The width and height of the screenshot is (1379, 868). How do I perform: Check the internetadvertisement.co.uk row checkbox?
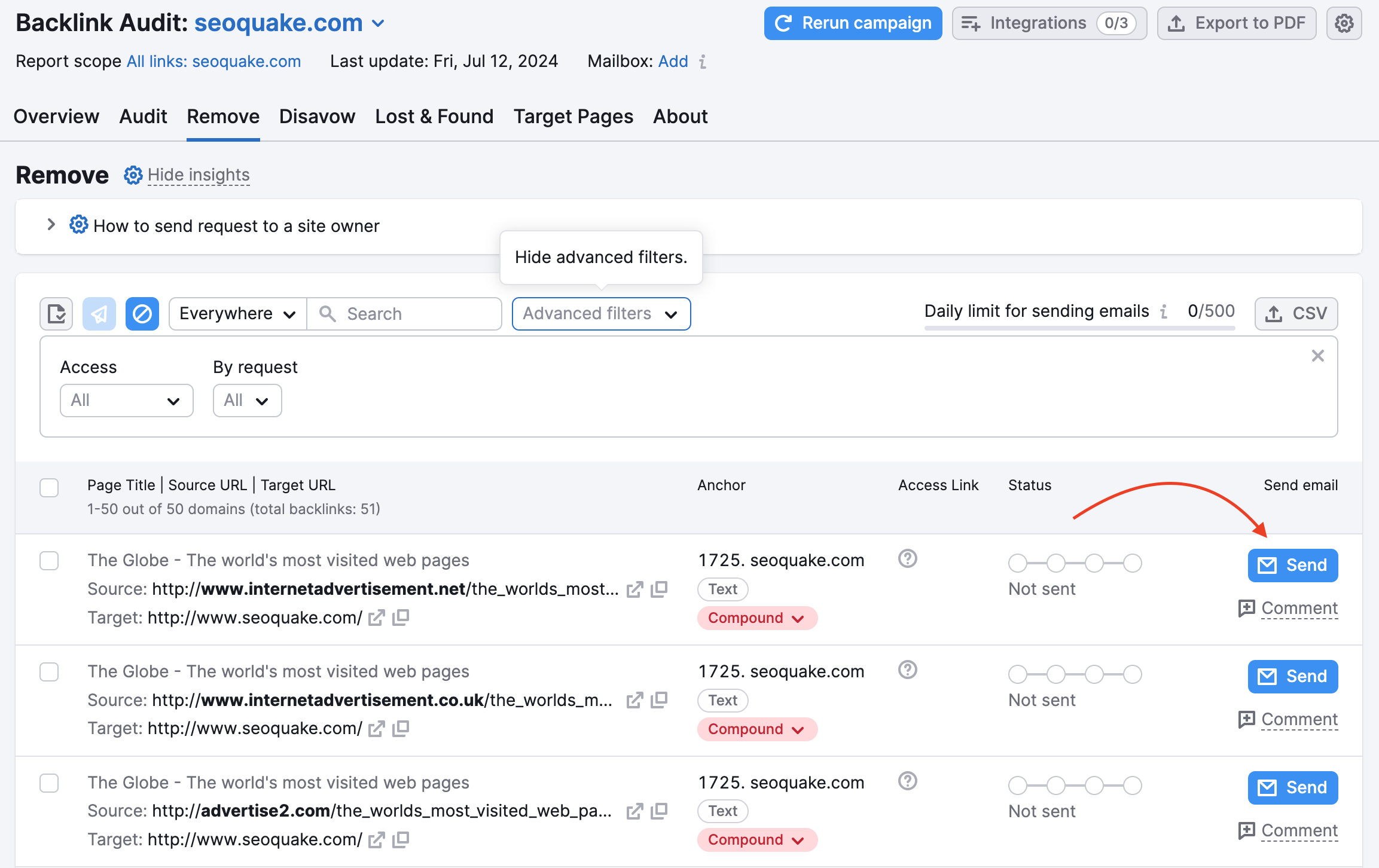click(x=49, y=672)
